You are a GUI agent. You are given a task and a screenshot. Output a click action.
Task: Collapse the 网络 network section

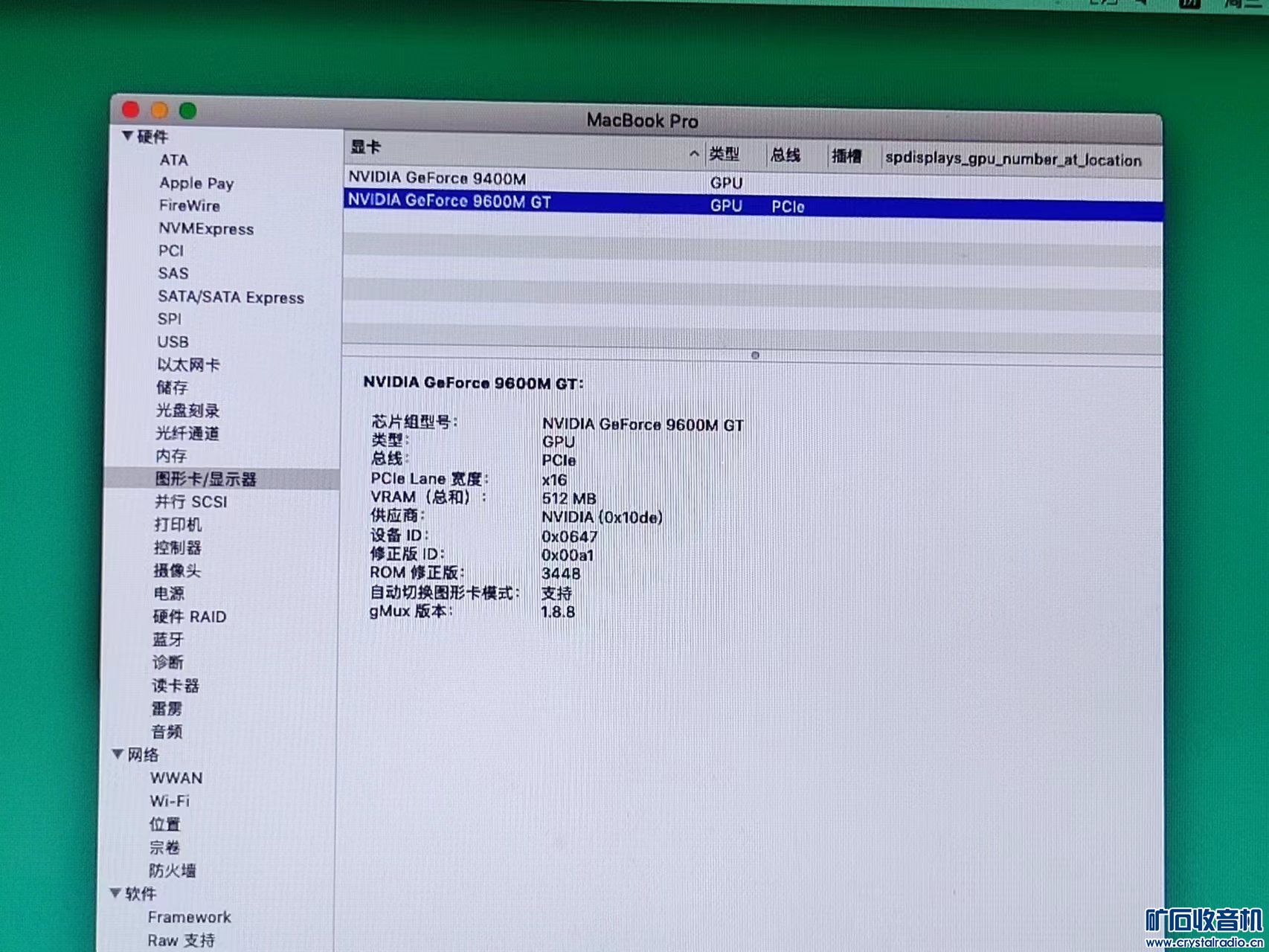[x=118, y=754]
